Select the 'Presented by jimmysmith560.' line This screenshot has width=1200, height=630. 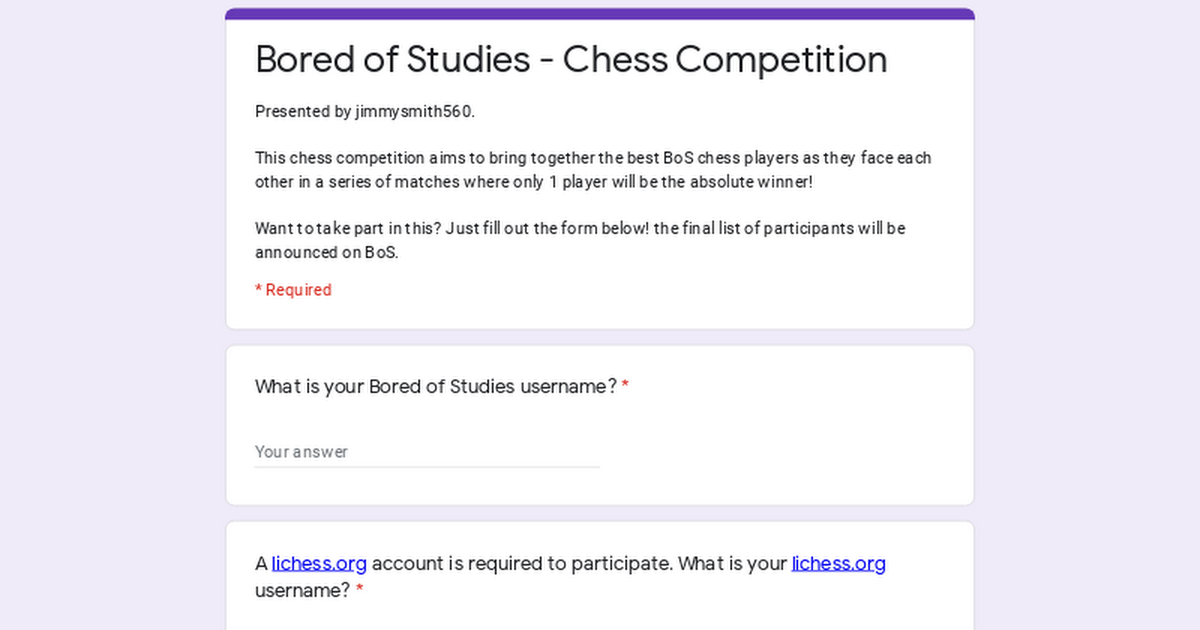[365, 112]
